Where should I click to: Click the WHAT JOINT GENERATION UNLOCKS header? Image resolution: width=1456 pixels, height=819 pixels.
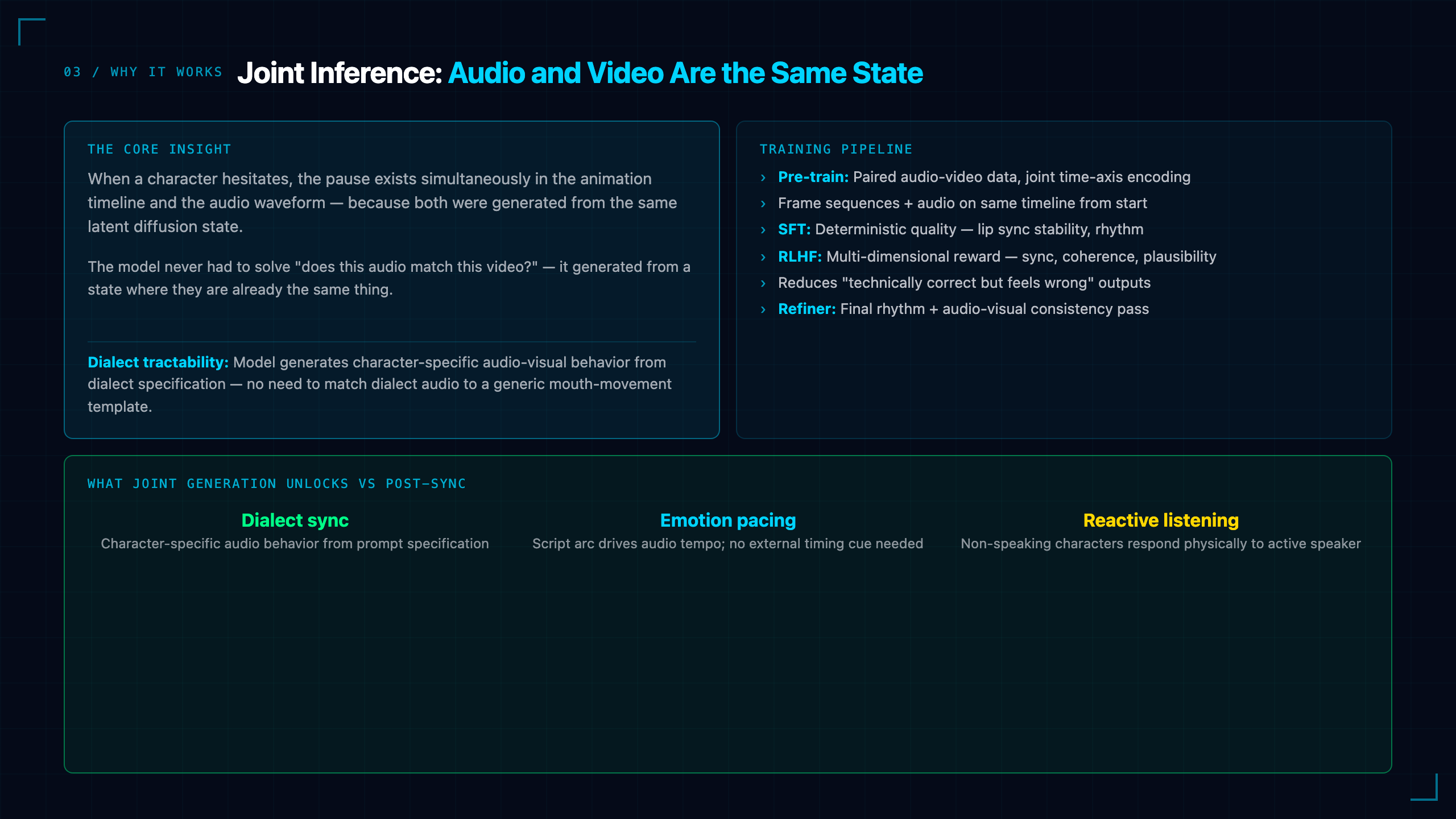276,484
